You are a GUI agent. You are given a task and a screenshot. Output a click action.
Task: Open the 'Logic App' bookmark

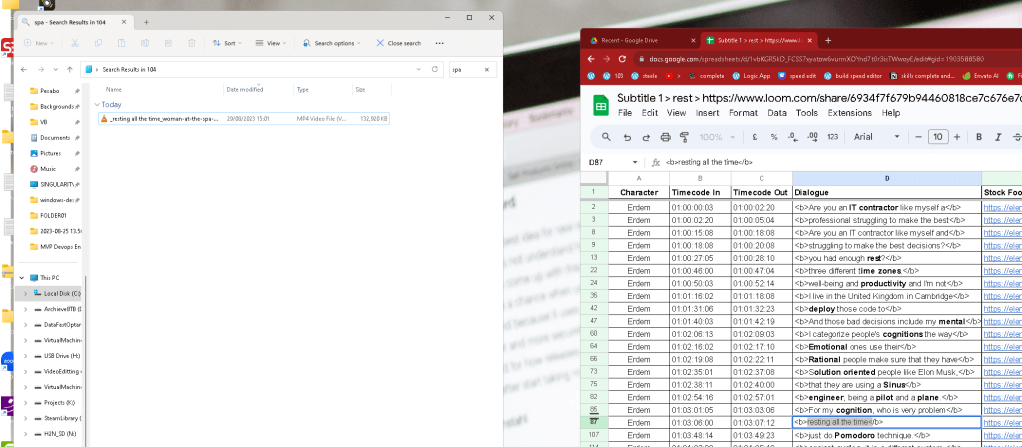tap(751, 76)
